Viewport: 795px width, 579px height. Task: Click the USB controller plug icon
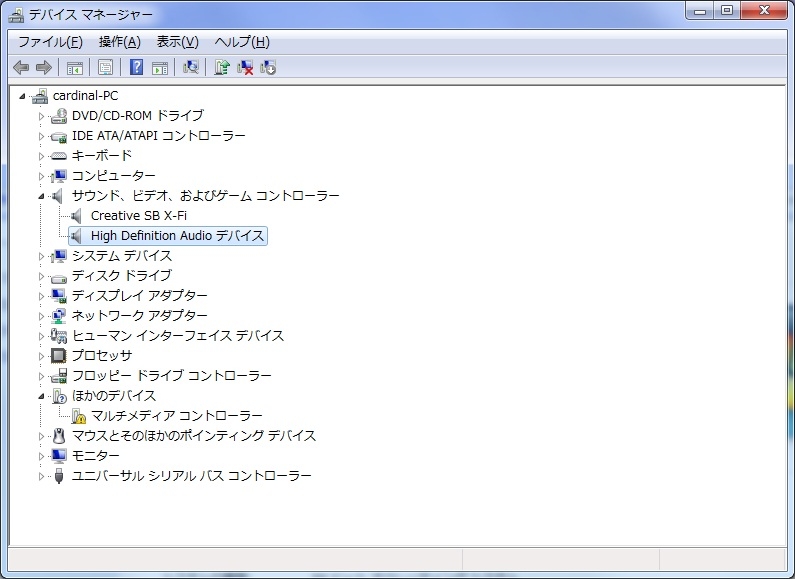pyautogui.click(x=59, y=476)
